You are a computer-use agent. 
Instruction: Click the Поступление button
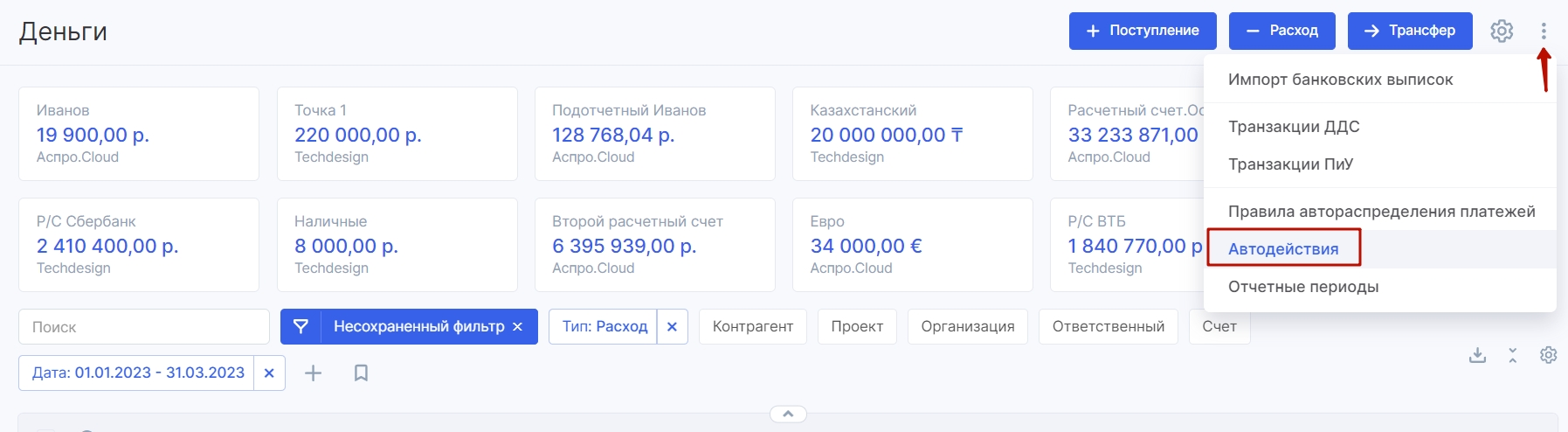[1142, 31]
